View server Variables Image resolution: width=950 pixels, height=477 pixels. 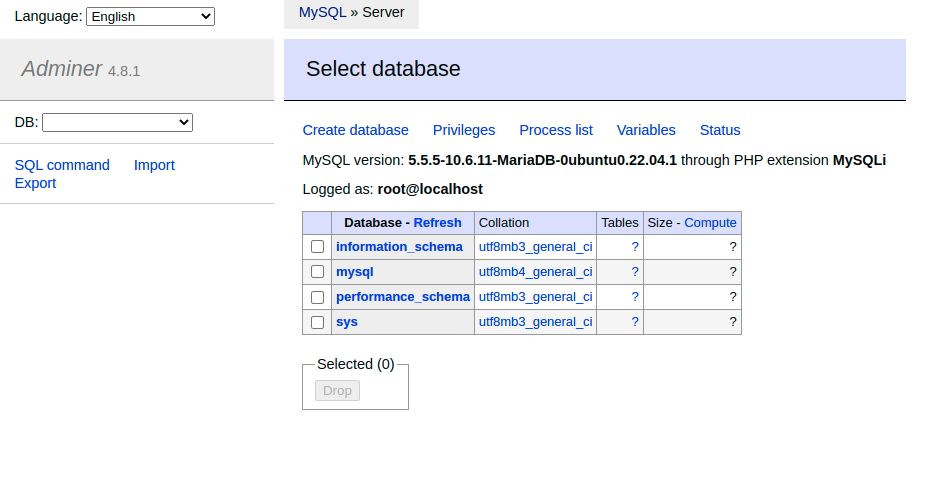coord(646,130)
